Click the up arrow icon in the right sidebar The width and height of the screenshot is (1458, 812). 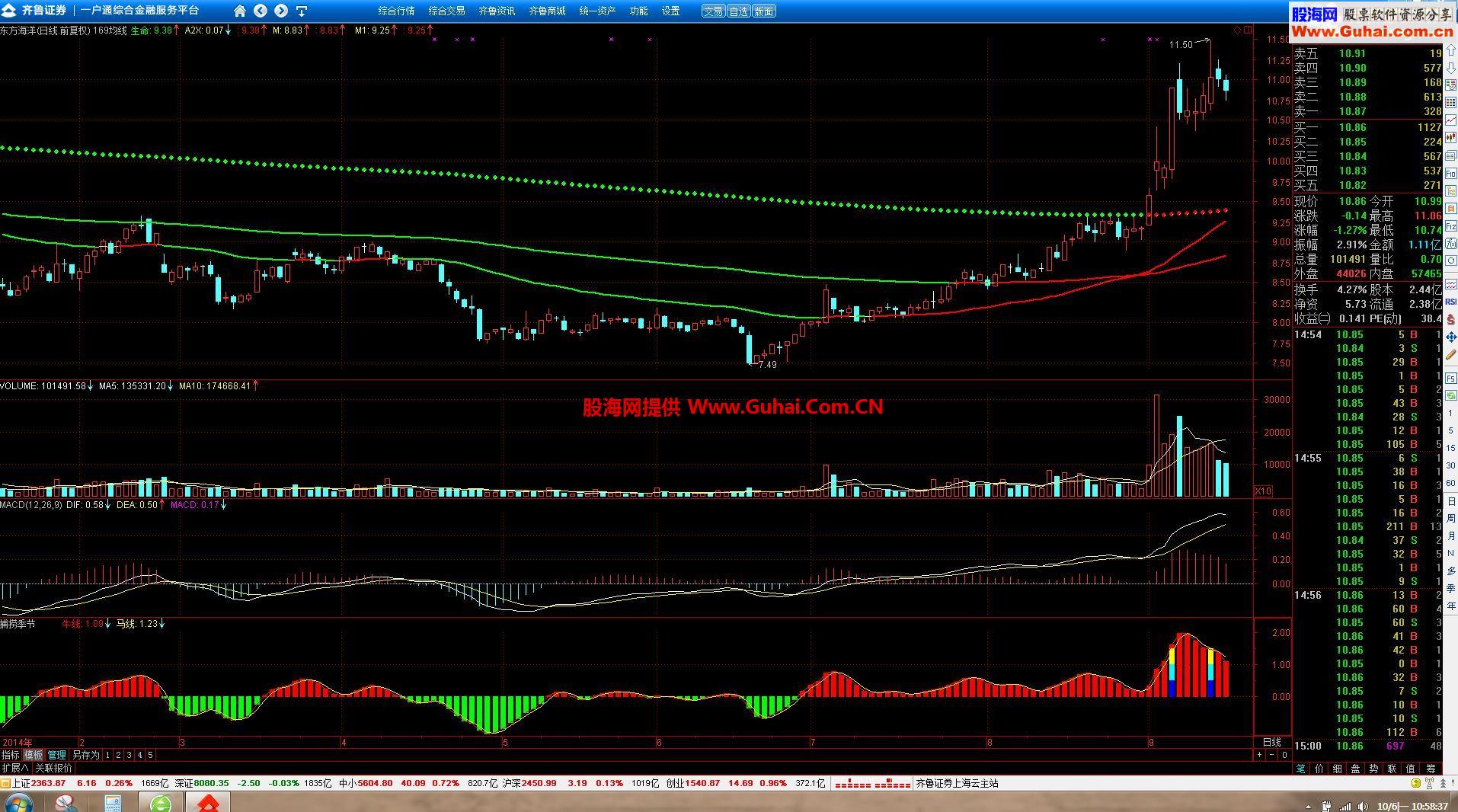1450,51
